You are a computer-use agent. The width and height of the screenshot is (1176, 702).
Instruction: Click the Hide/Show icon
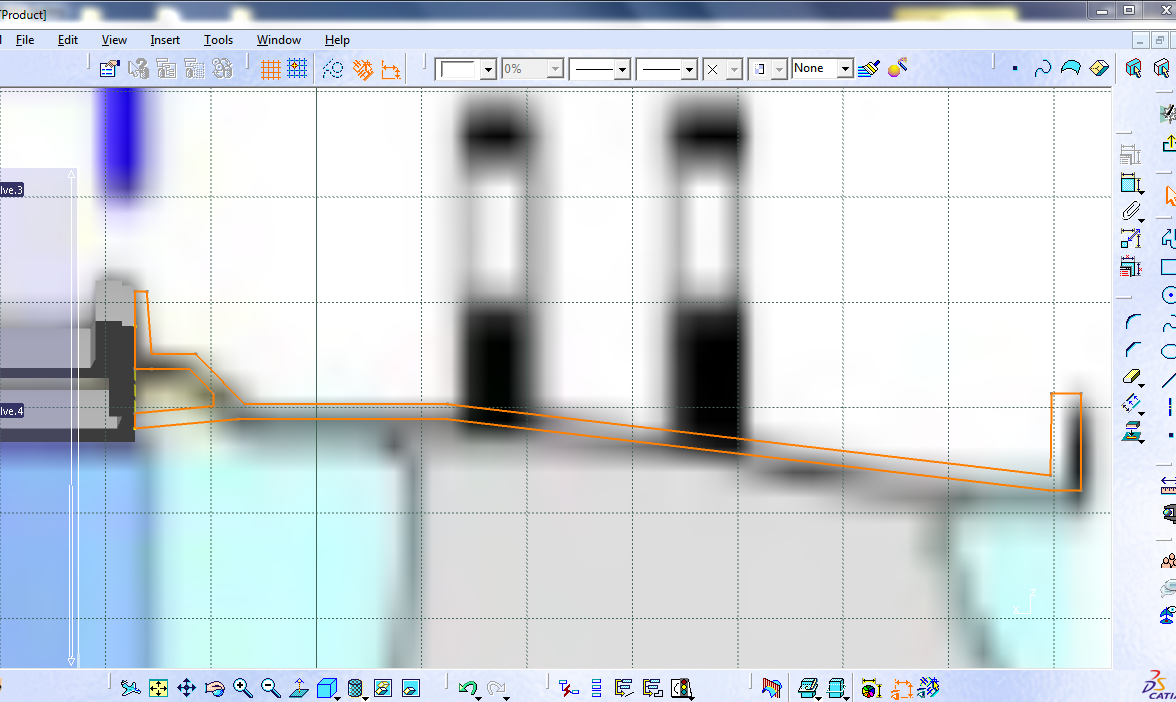pos(383,687)
